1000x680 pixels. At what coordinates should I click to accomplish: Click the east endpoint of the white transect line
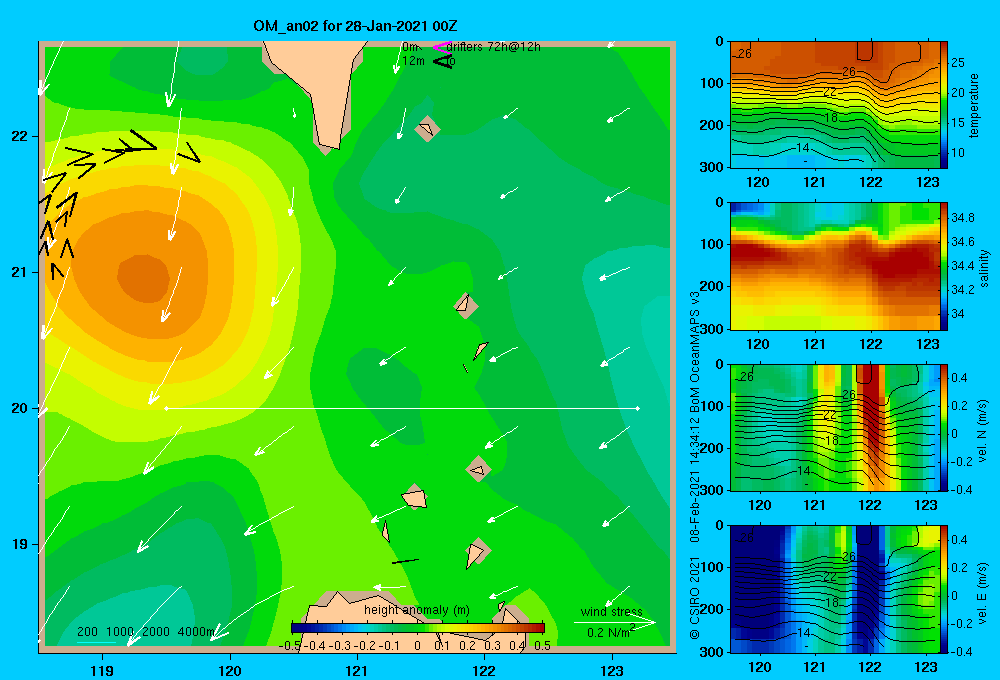pos(638,408)
